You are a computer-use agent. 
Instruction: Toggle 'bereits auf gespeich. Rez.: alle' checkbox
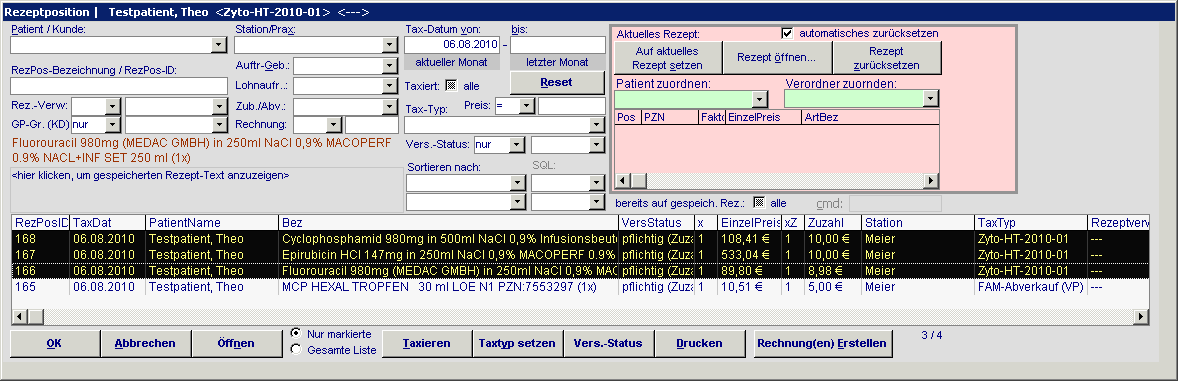coord(759,202)
